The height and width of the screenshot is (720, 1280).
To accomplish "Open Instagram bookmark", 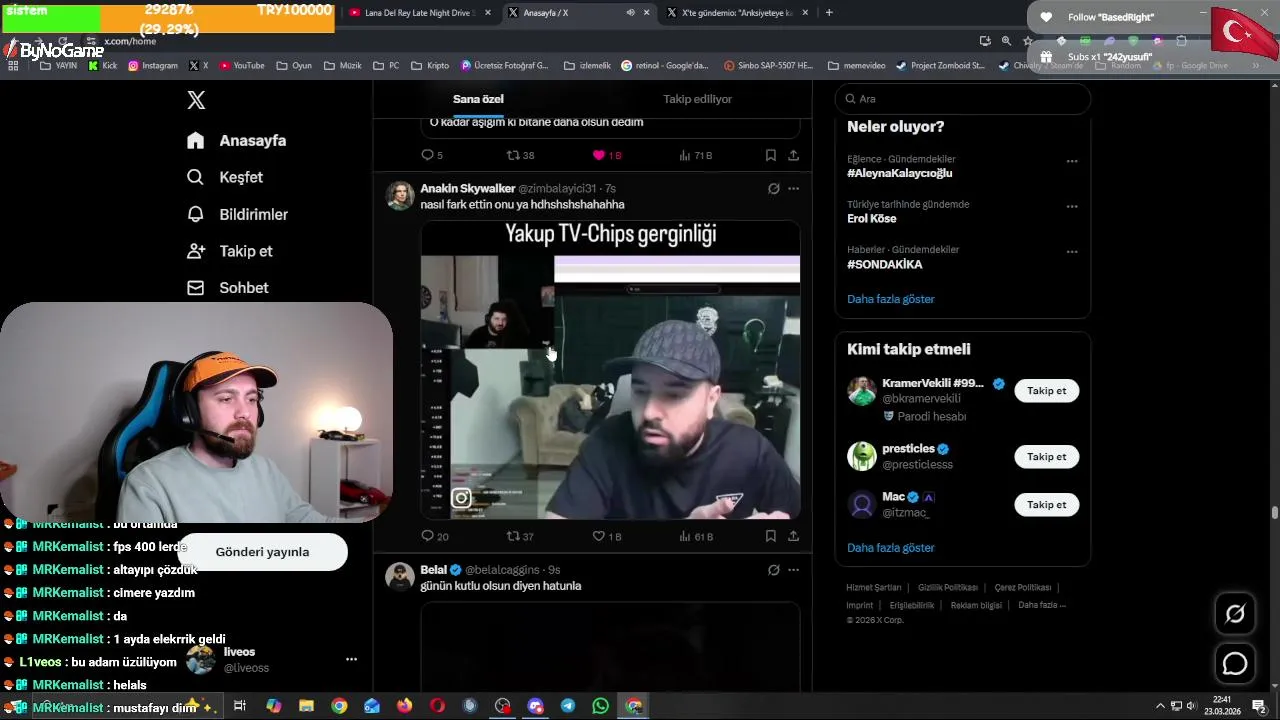I will (153, 66).
